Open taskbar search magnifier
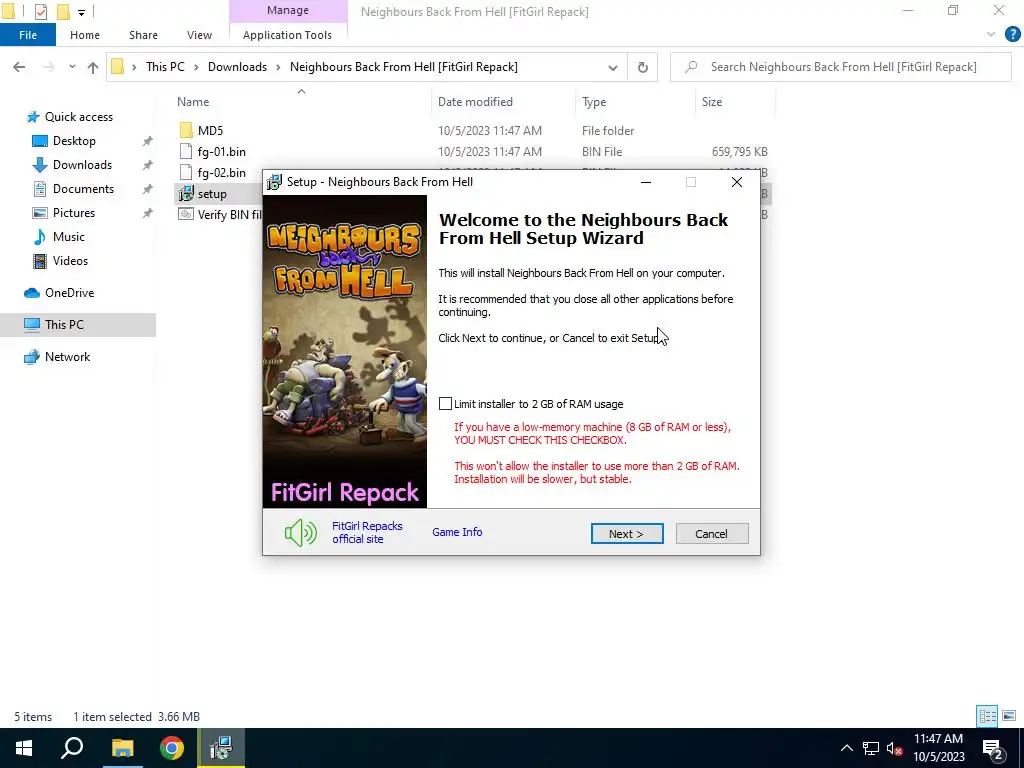The image size is (1024, 768). 72,748
